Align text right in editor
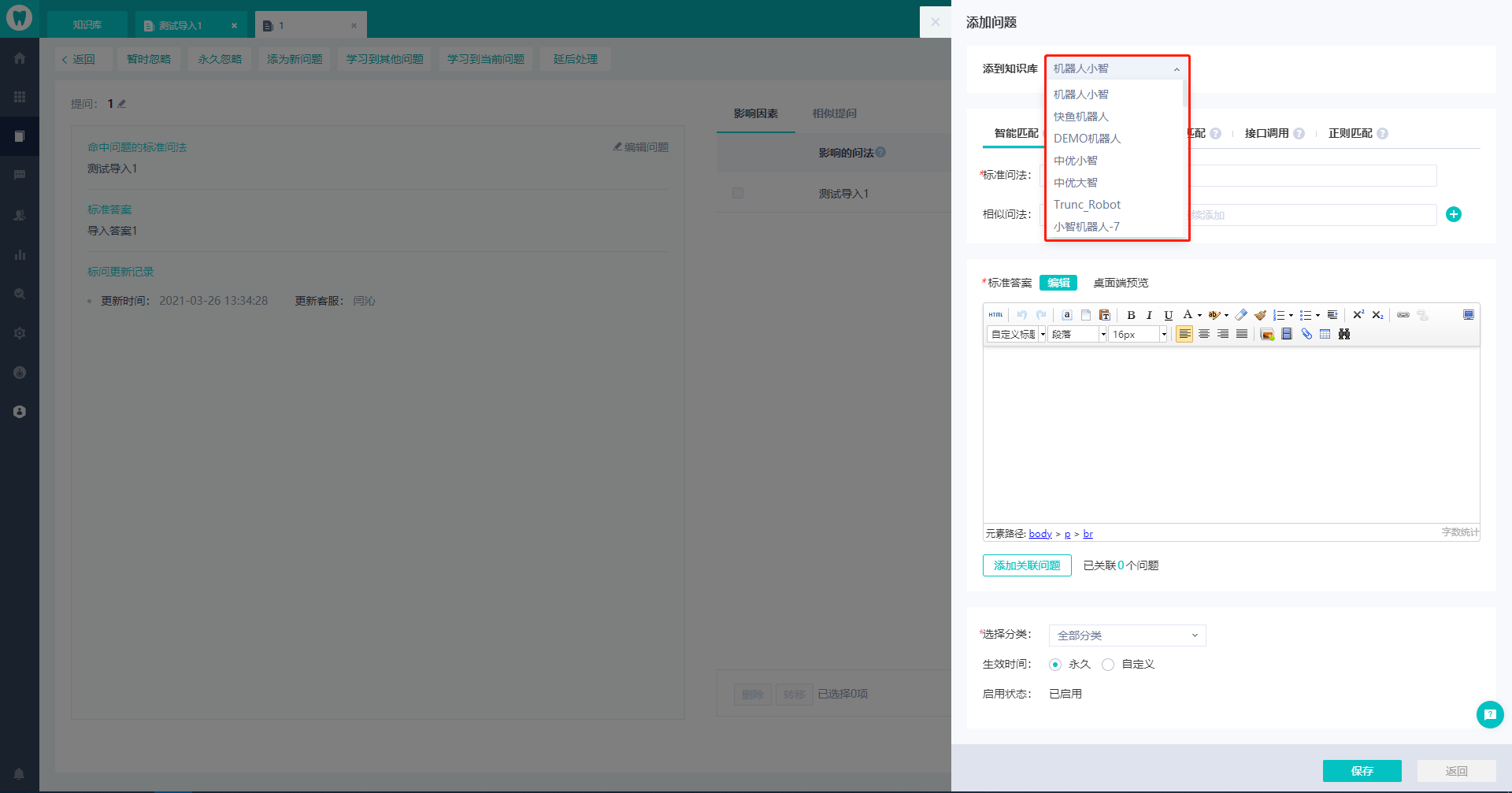 1223,335
